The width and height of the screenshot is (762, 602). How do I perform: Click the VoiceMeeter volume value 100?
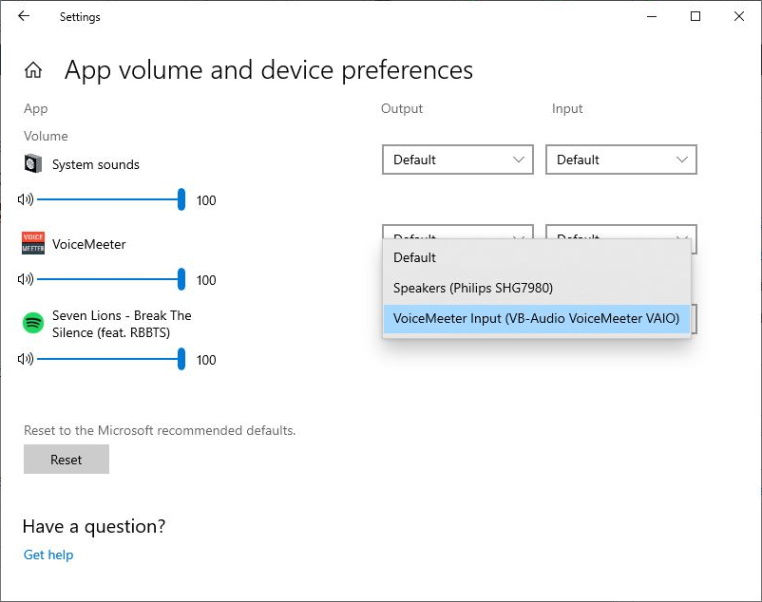coord(206,280)
